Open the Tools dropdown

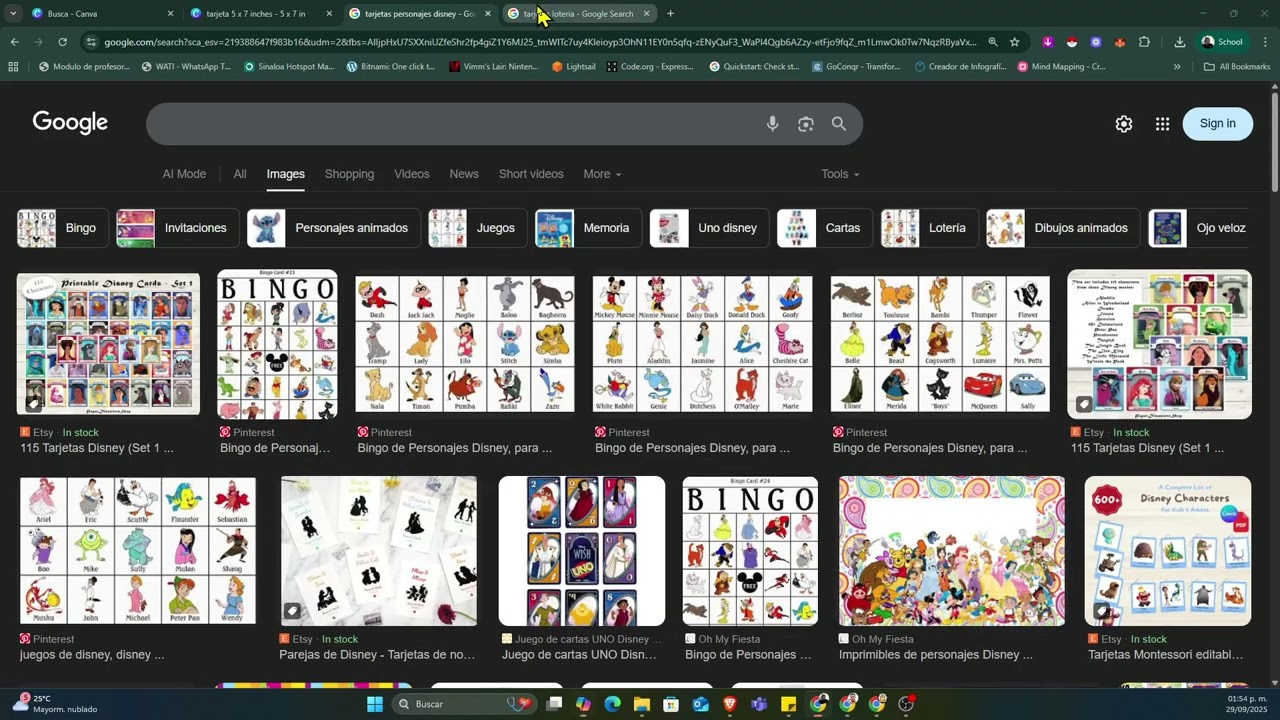840,174
